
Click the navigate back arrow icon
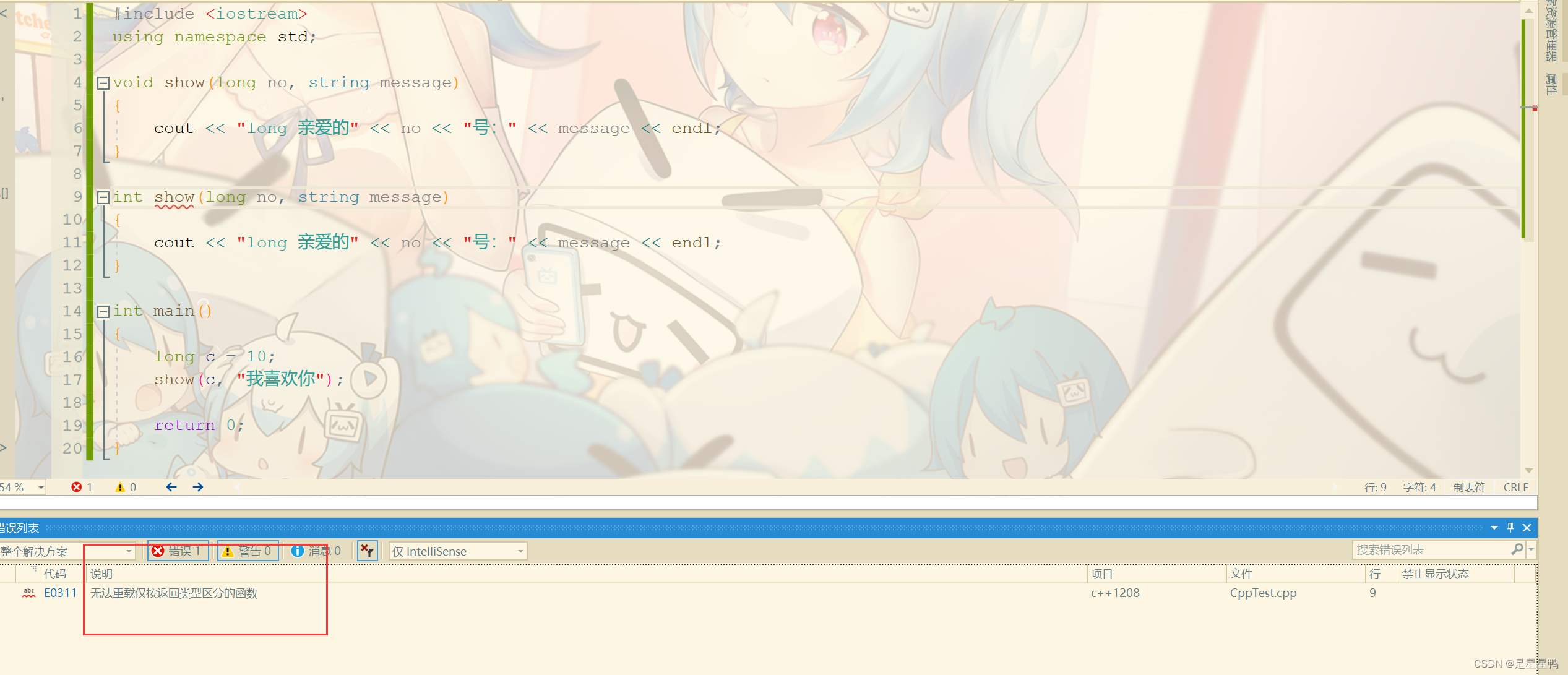[171, 487]
